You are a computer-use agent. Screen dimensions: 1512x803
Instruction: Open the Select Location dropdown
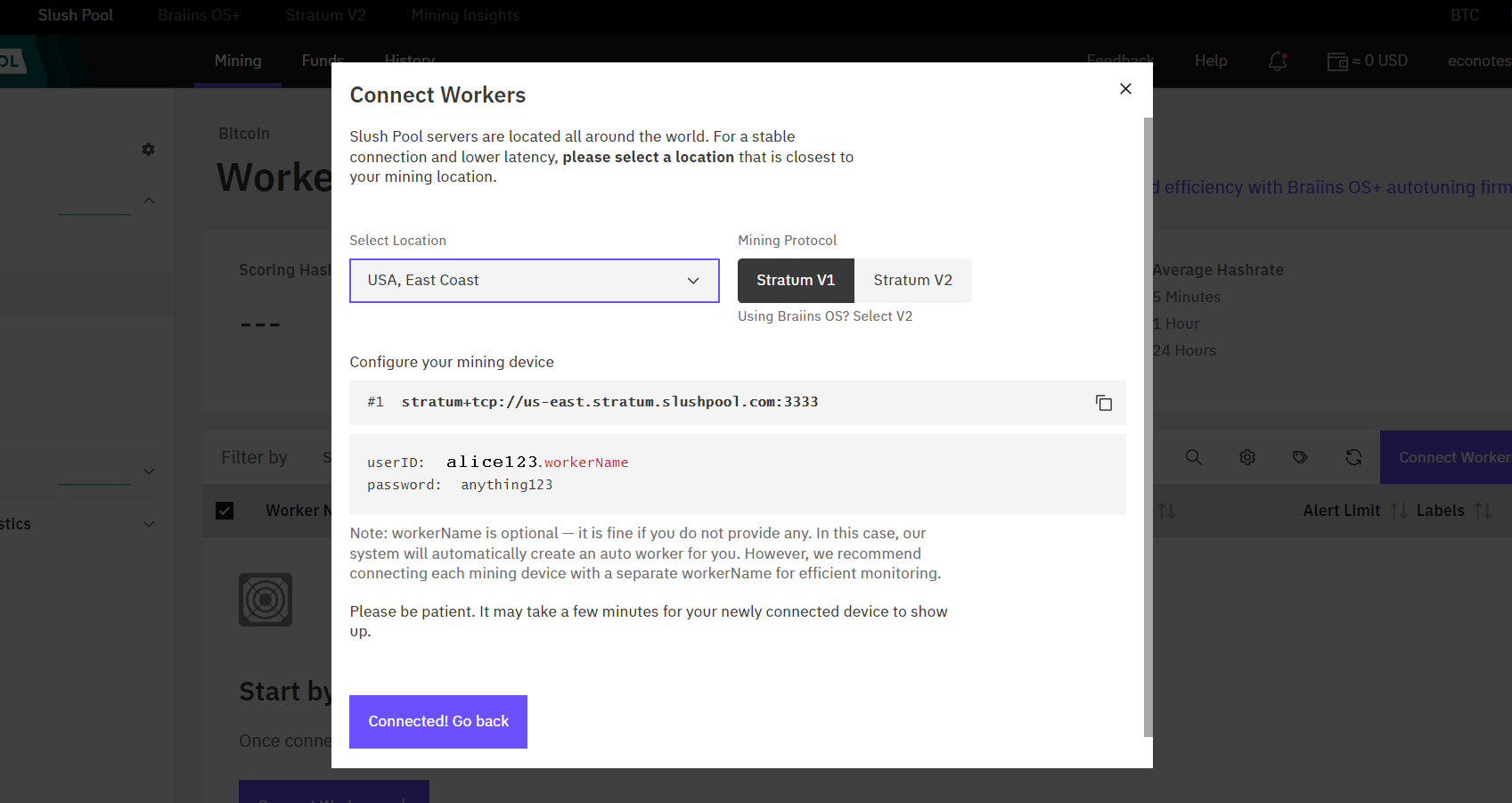coord(535,281)
